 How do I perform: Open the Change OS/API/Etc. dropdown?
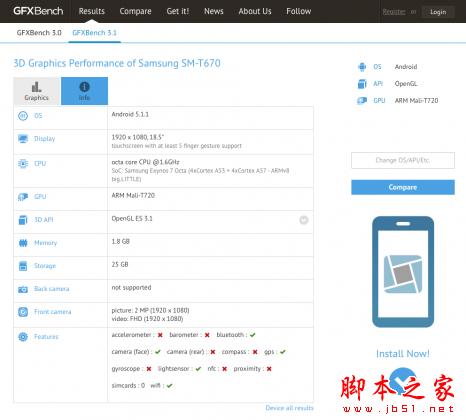point(403,160)
